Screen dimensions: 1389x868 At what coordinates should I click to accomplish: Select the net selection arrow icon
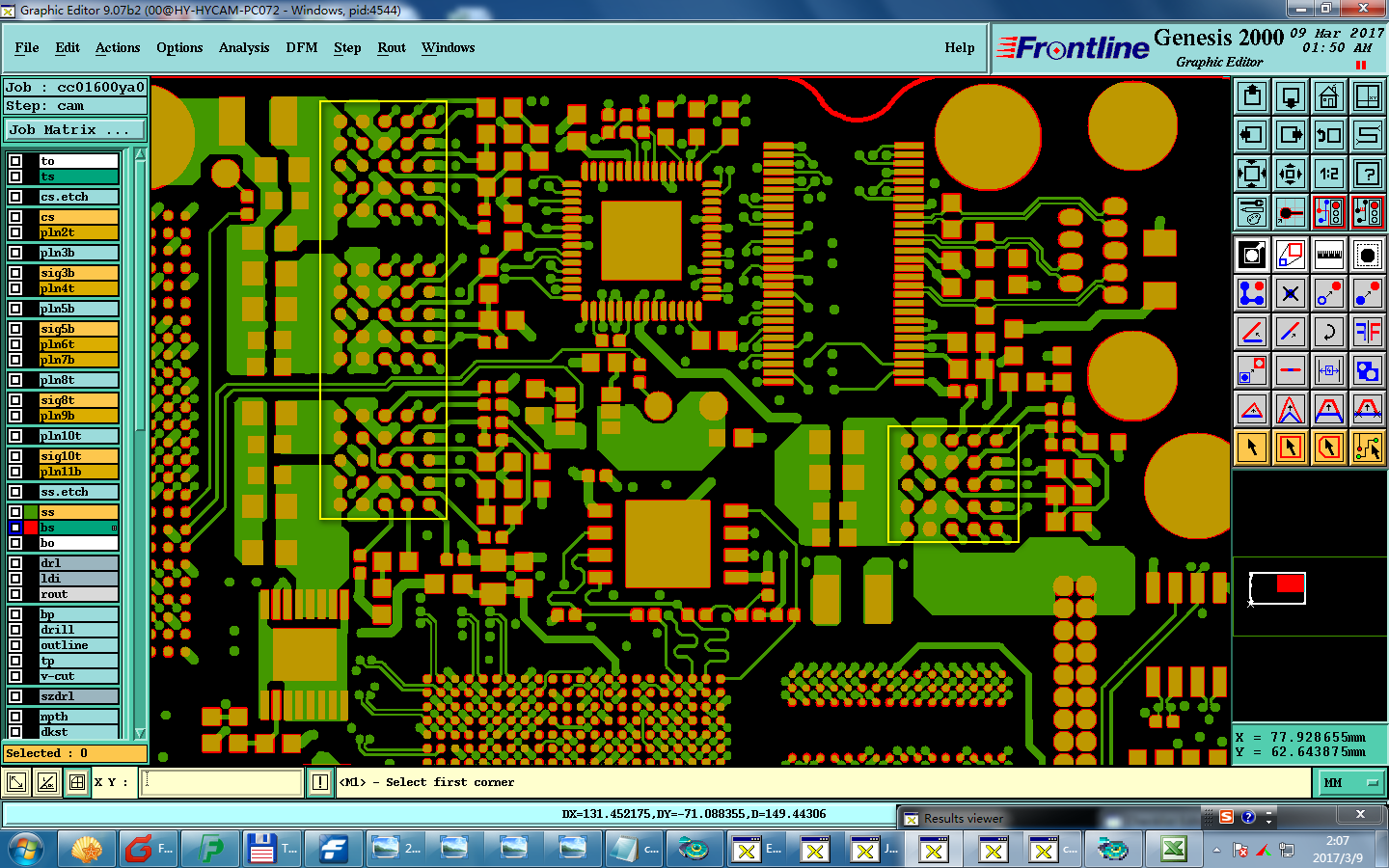click(1367, 448)
